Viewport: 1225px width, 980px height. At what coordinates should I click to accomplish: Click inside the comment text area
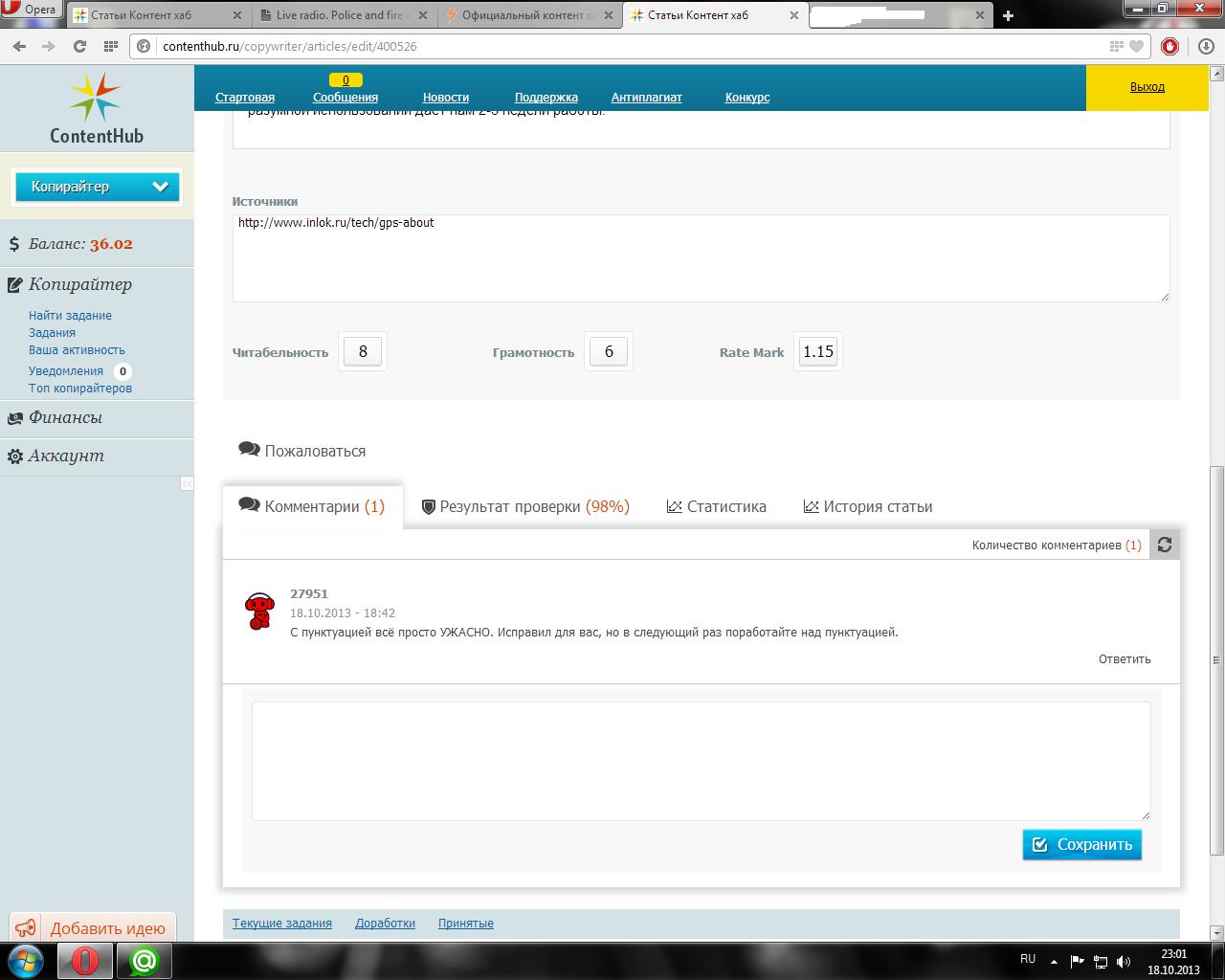[x=702, y=761]
